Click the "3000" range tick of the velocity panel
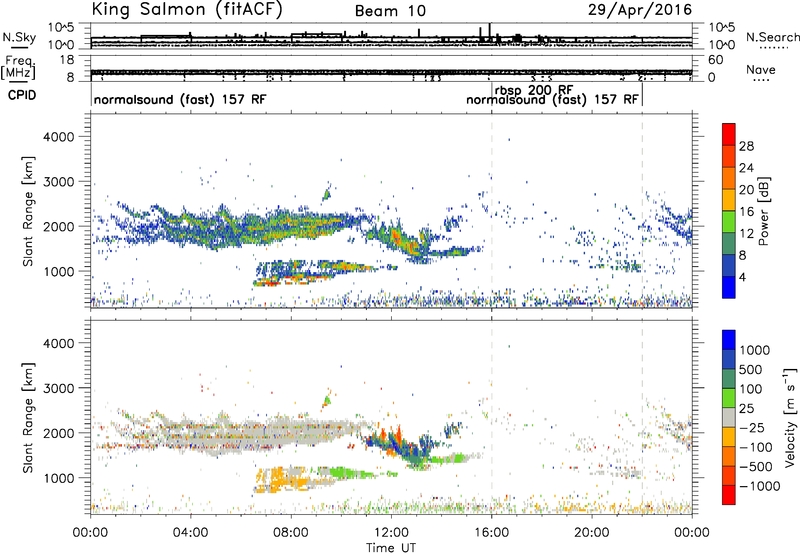Screen dimensions: 800x554 click(x=59, y=388)
